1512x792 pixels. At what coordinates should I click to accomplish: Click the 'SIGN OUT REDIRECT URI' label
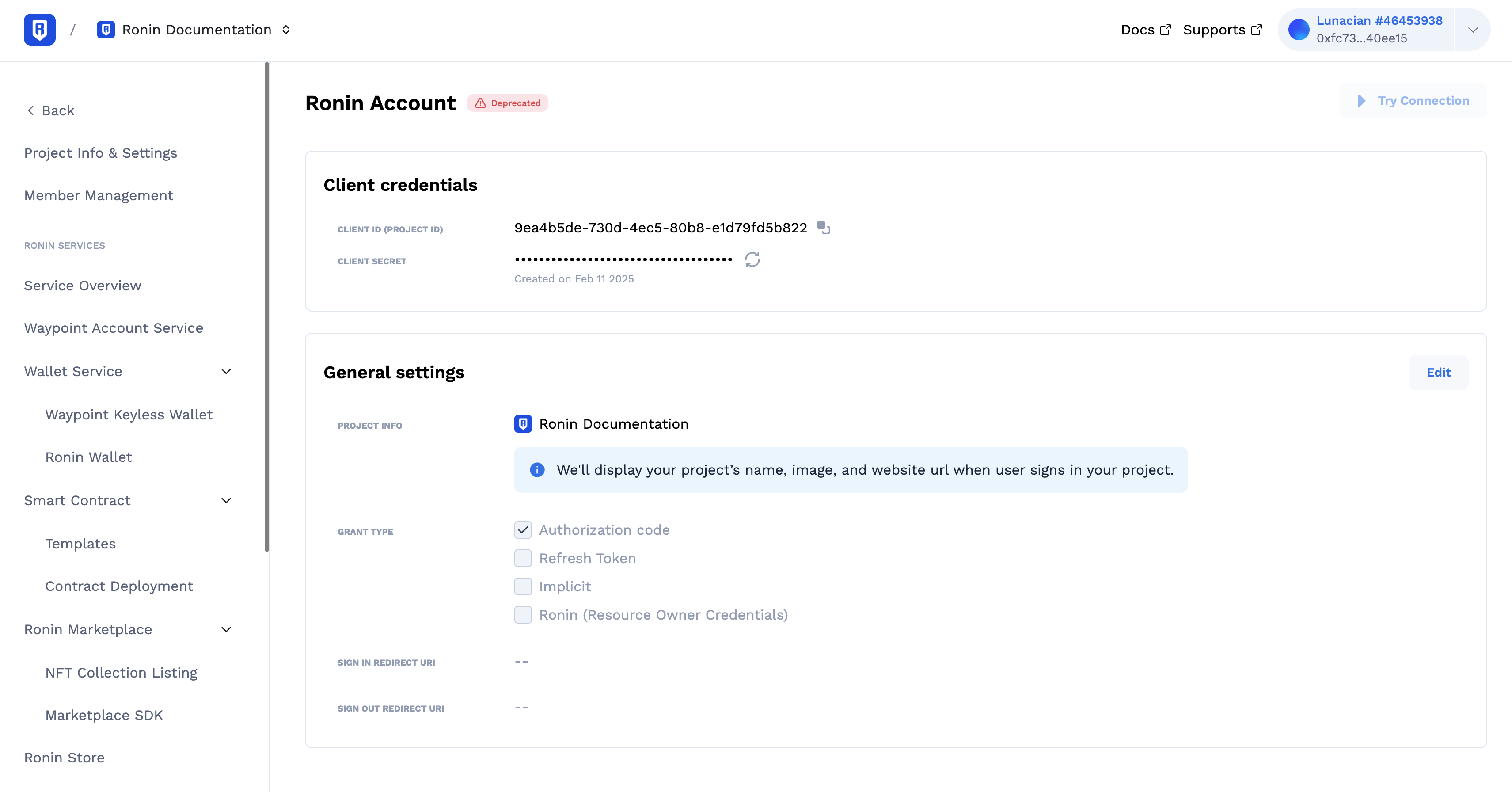pos(390,708)
